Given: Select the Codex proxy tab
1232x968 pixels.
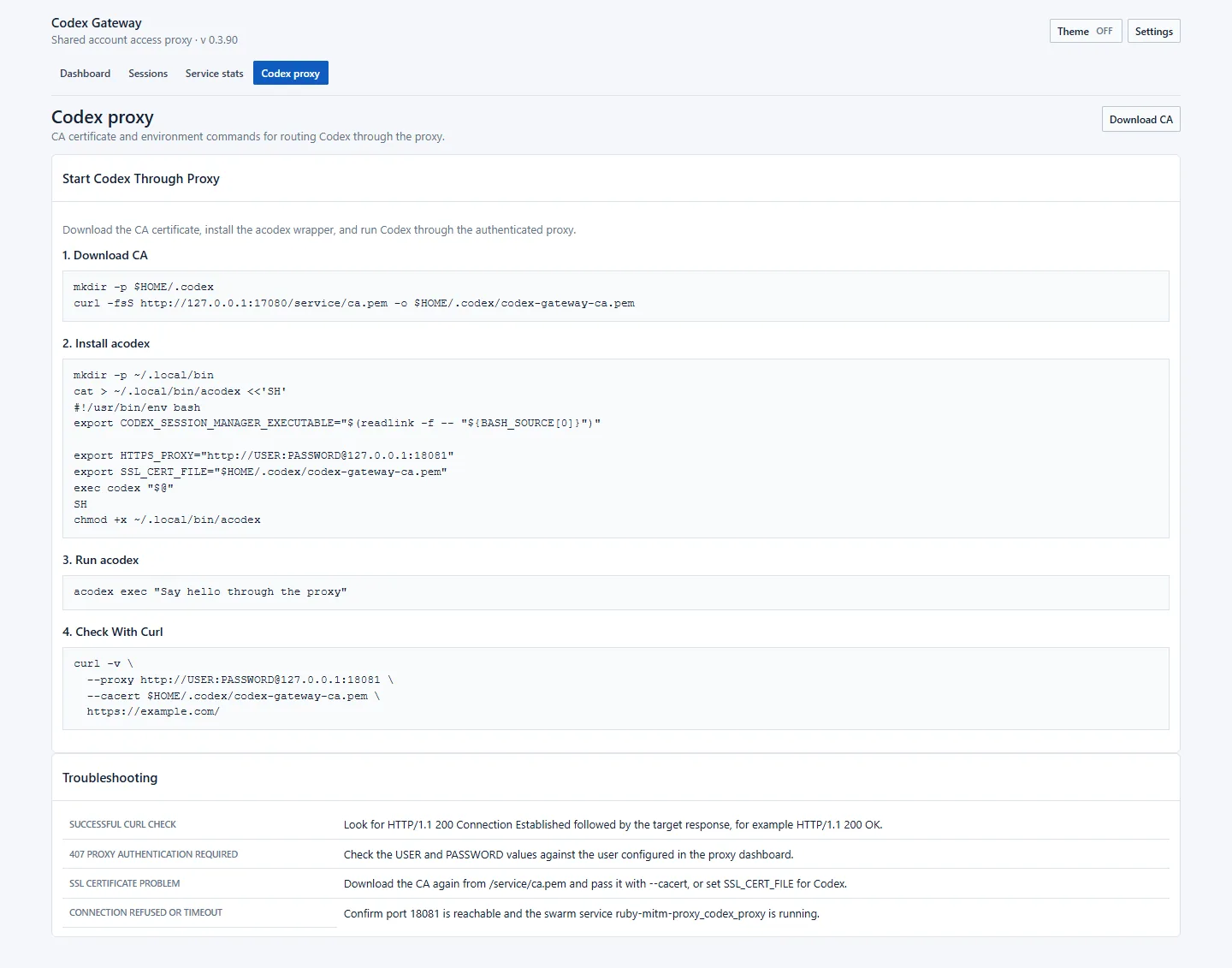Looking at the screenshot, I should coord(291,74).
